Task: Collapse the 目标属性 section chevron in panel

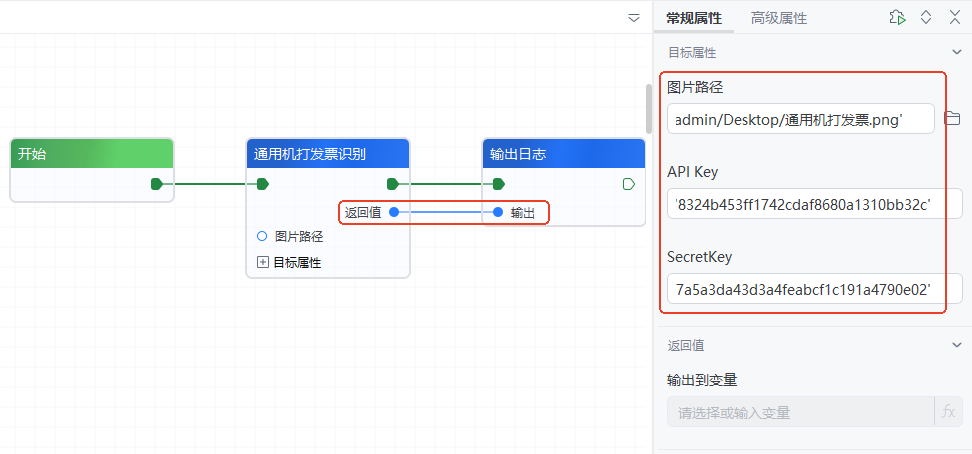Action: [x=956, y=52]
